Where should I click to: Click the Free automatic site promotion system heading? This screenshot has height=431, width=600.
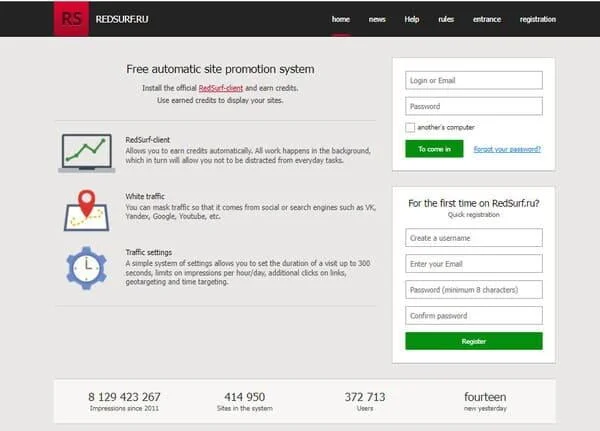pos(220,69)
